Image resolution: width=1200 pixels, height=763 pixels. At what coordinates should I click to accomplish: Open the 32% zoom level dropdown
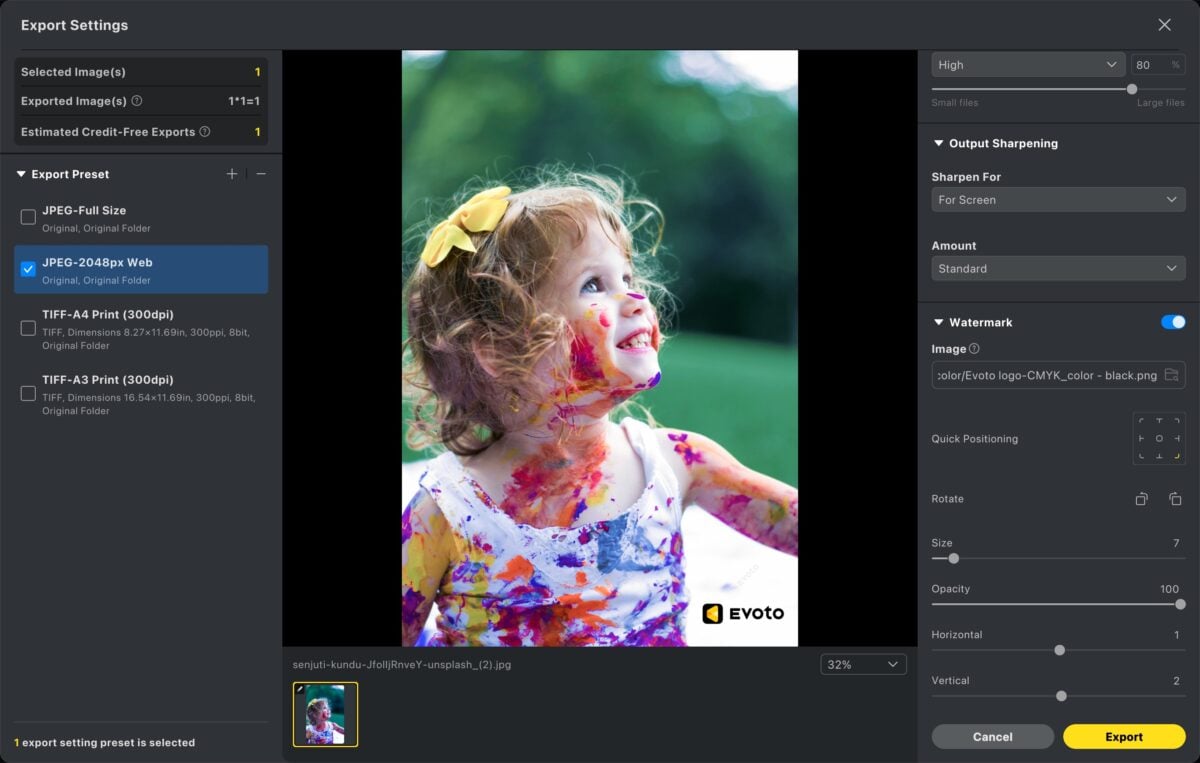(863, 663)
